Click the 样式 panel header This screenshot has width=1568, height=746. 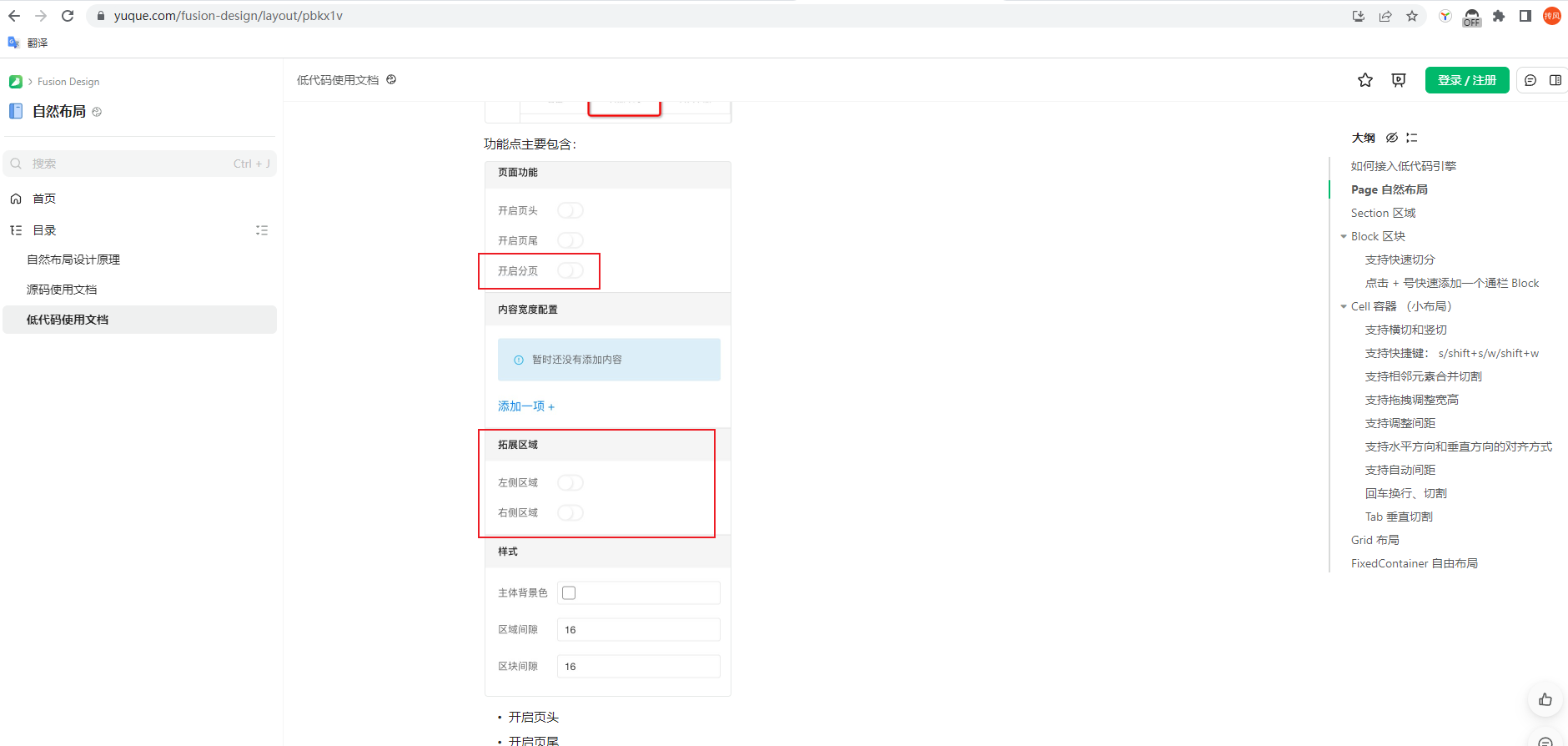608,552
